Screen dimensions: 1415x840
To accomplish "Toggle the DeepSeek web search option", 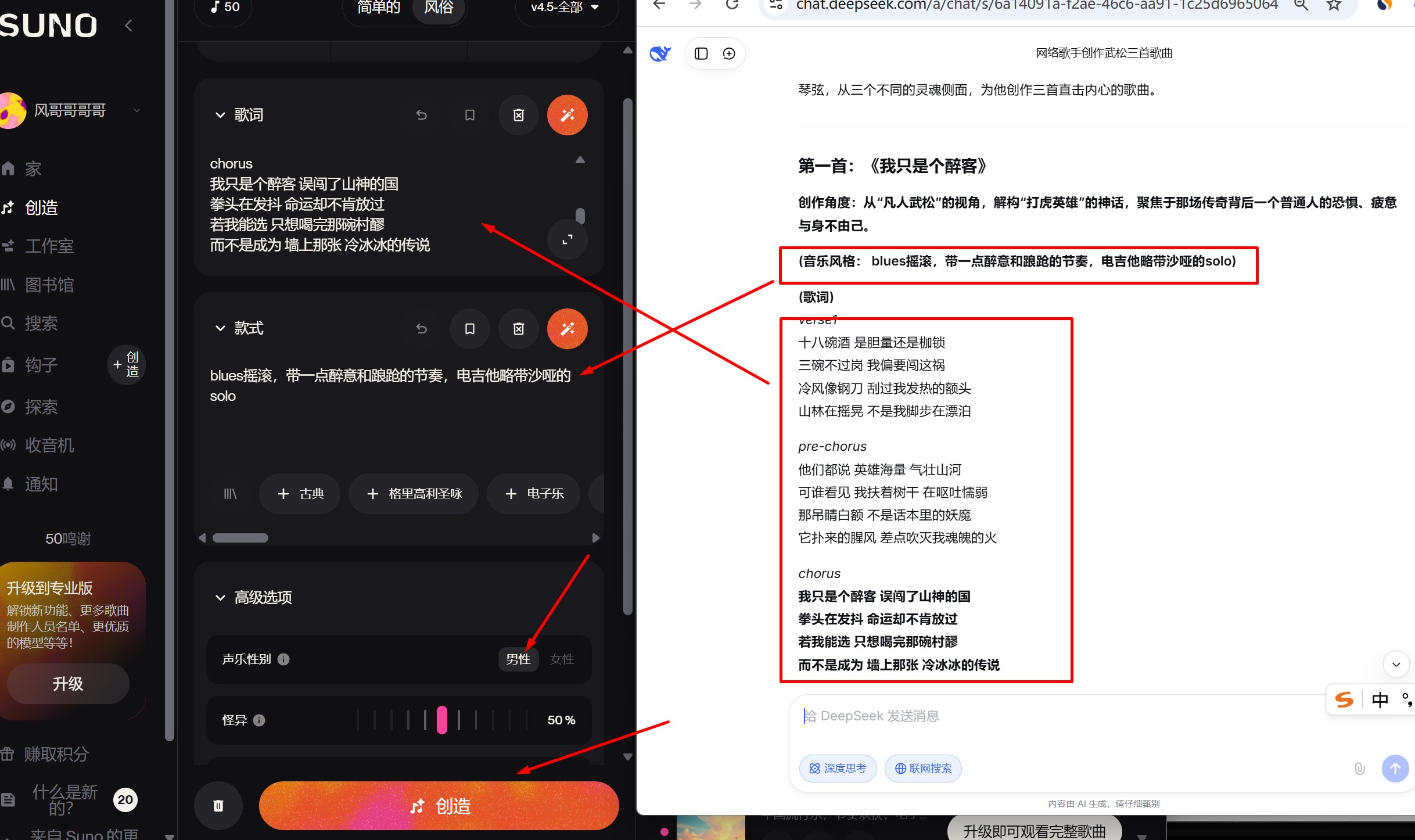I will tap(922, 769).
